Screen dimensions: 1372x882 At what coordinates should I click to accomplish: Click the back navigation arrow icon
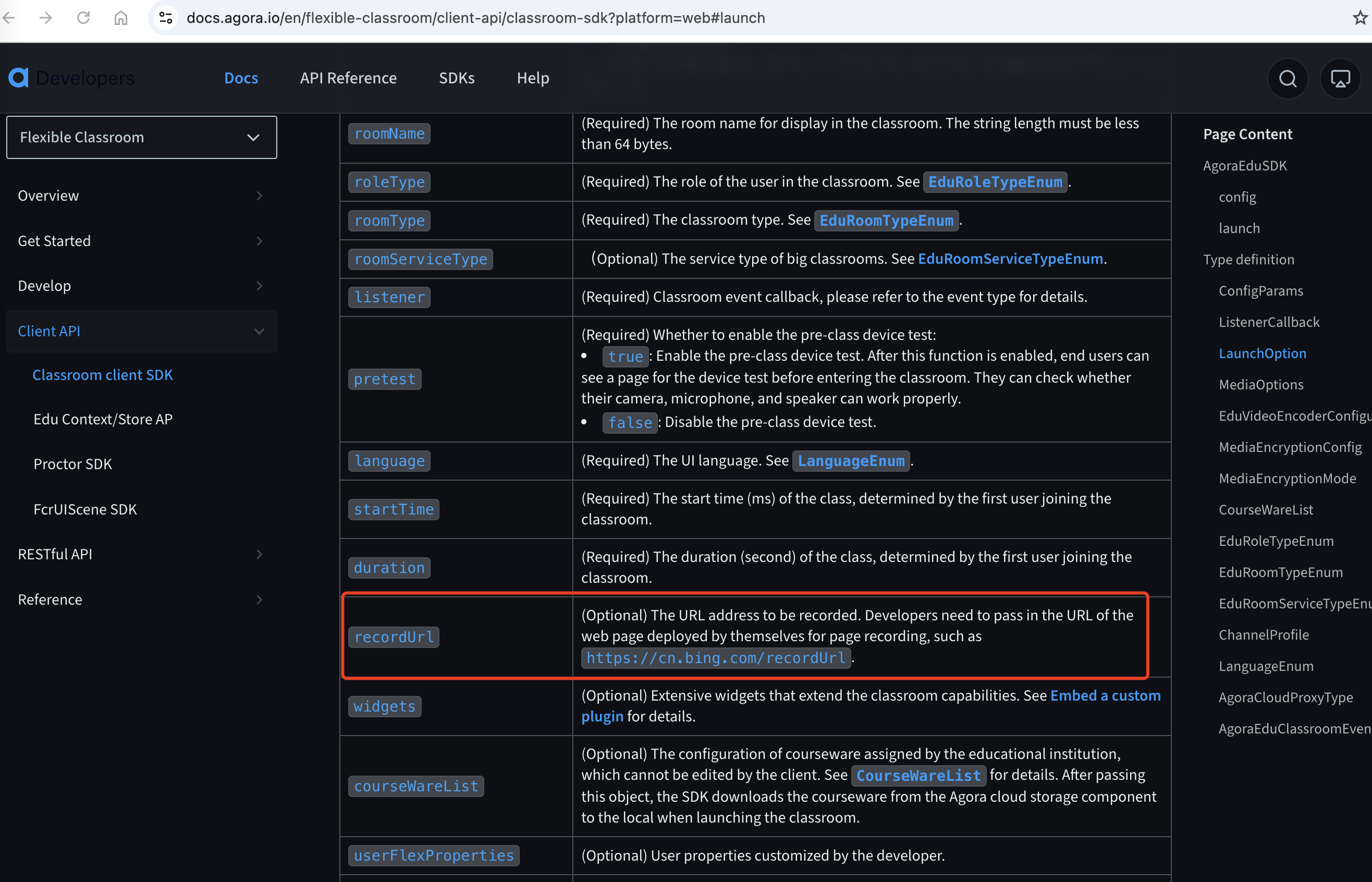click(x=18, y=17)
